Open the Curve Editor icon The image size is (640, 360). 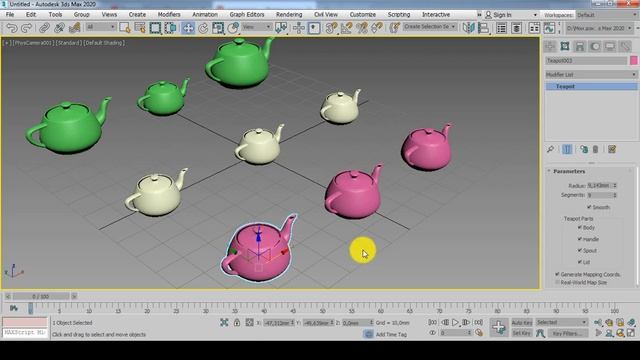point(549,28)
